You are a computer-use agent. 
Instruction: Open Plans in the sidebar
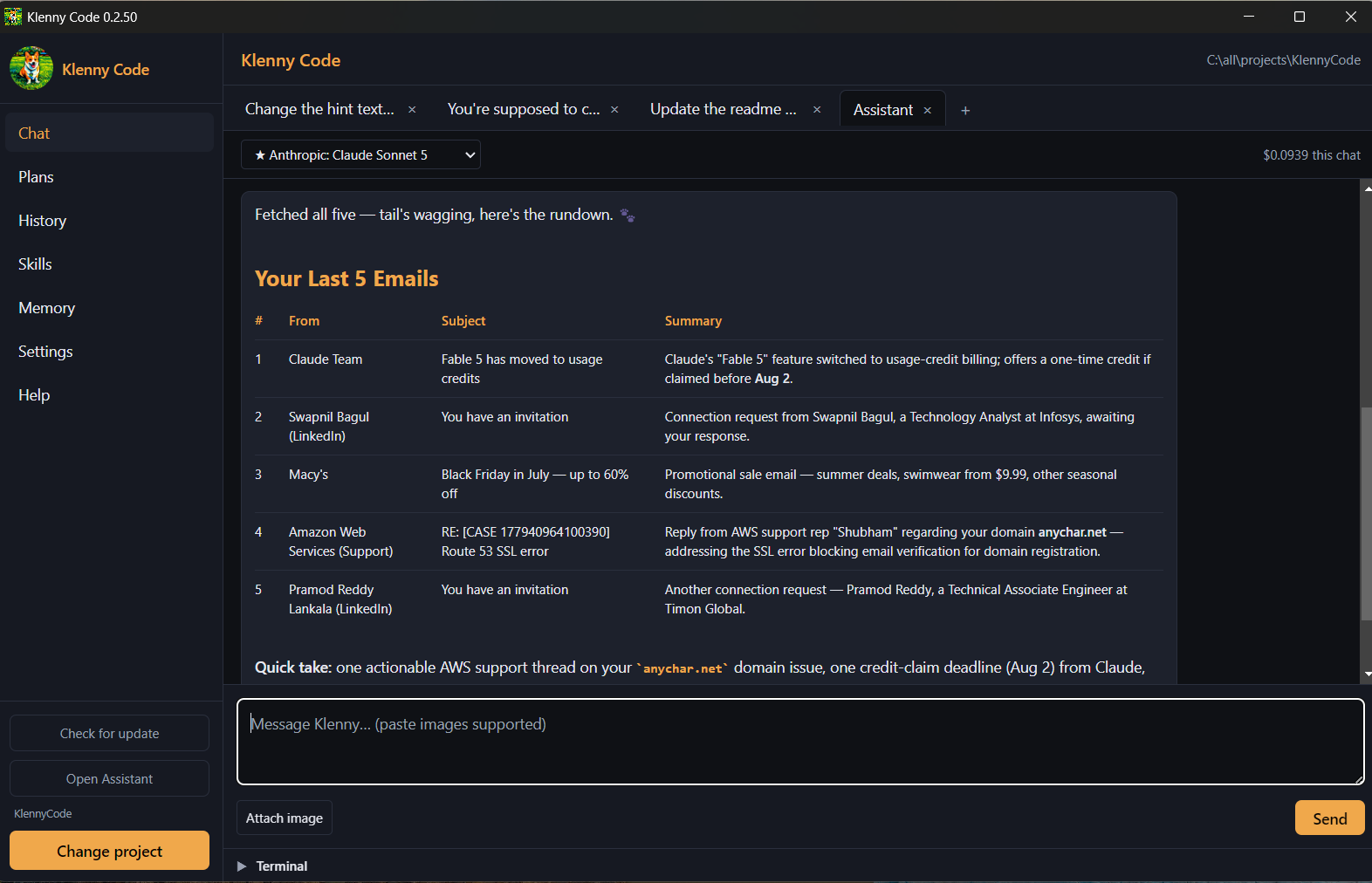pos(109,176)
